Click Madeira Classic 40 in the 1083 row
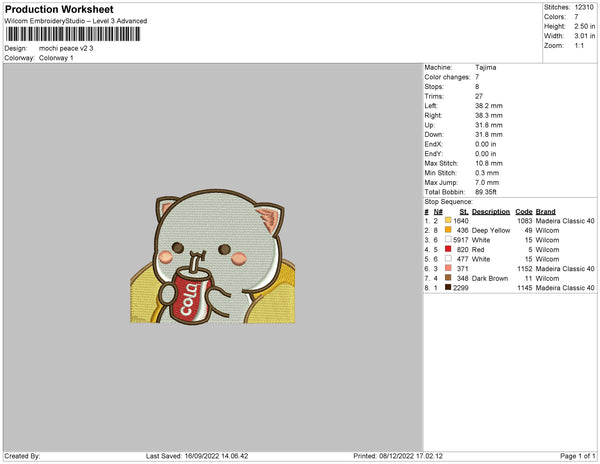Screen dimensions: 600x464 pyautogui.click(x=565, y=221)
